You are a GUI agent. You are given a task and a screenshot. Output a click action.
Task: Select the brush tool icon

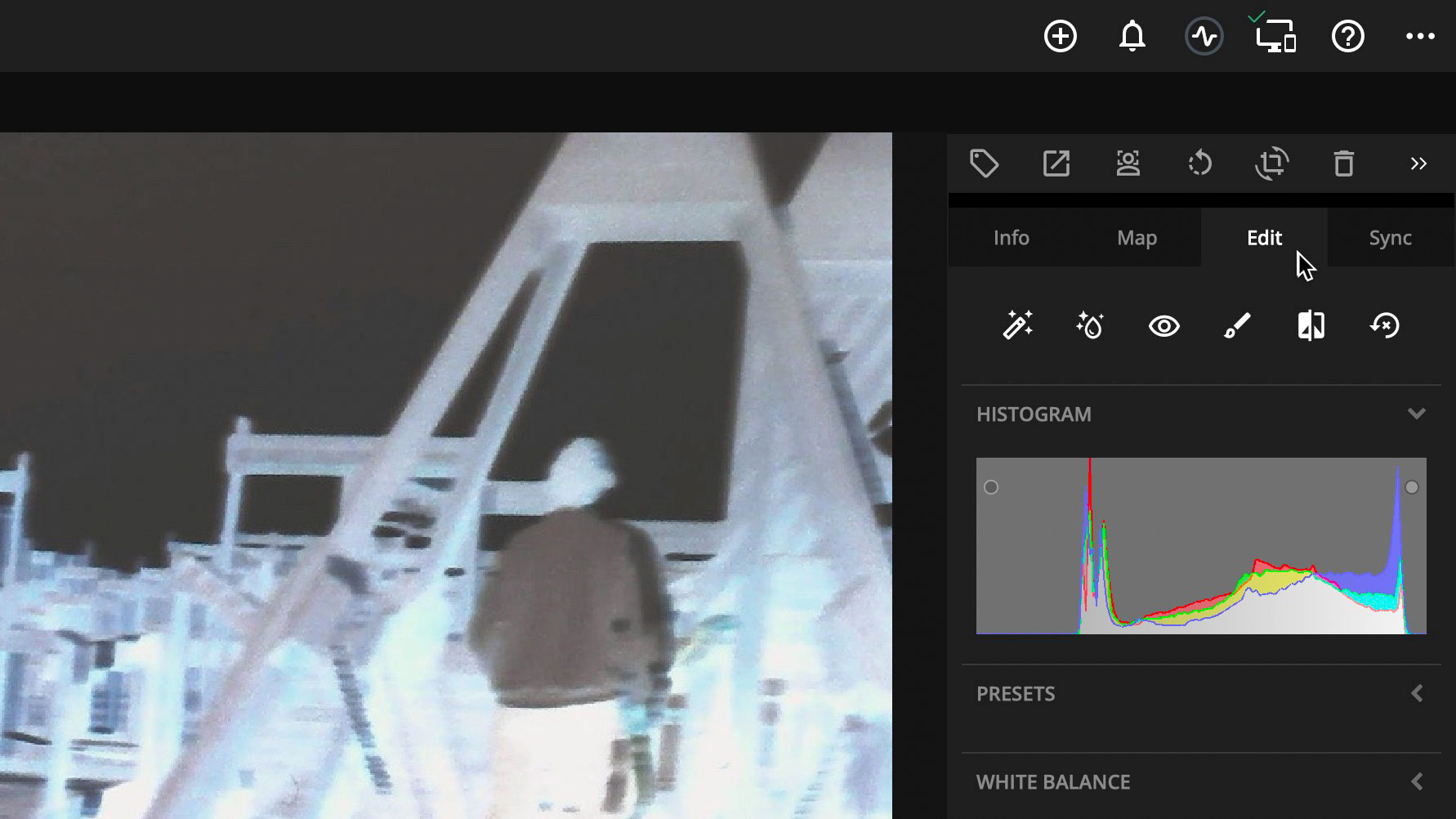click(x=1237, y=325)
